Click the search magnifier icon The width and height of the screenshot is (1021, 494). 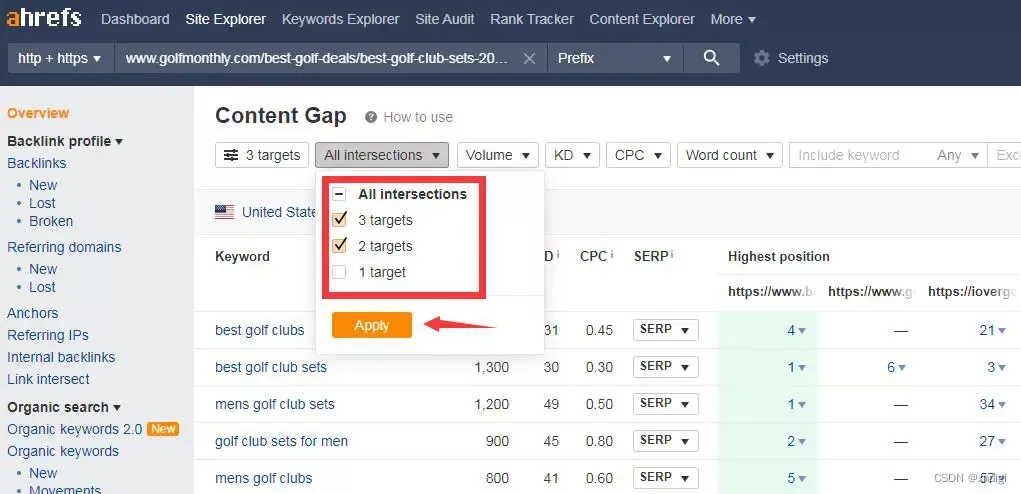pos(711,58)
